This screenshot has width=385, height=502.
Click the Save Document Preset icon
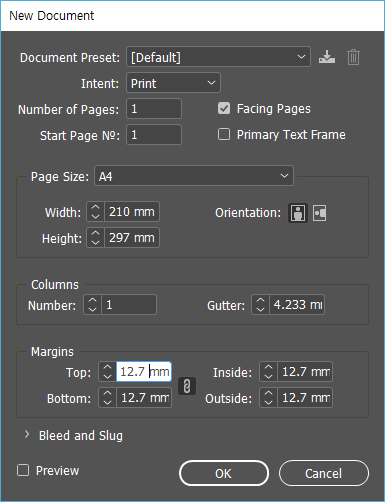click(x=327, y=57)
